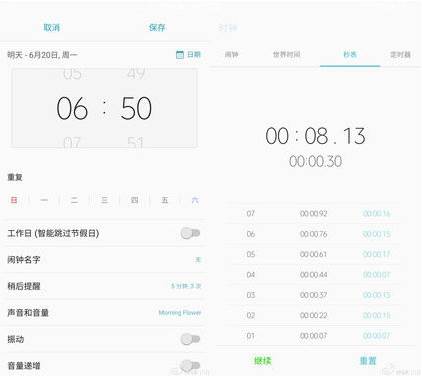This screenshot has width=422, height=376.
Task: Open 声音和音量 Morning Flower sound setting
Action: point(104,313)
